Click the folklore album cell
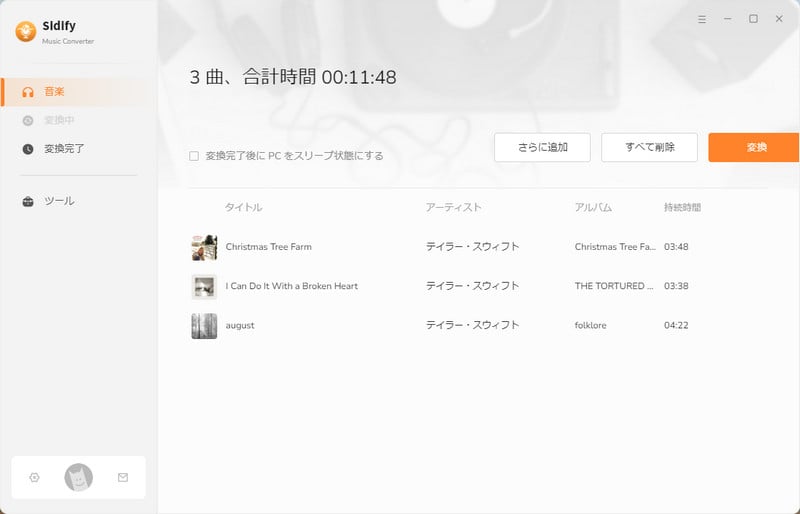The height and width of the screenshot is (514, 800). click(x=590, y=326)
